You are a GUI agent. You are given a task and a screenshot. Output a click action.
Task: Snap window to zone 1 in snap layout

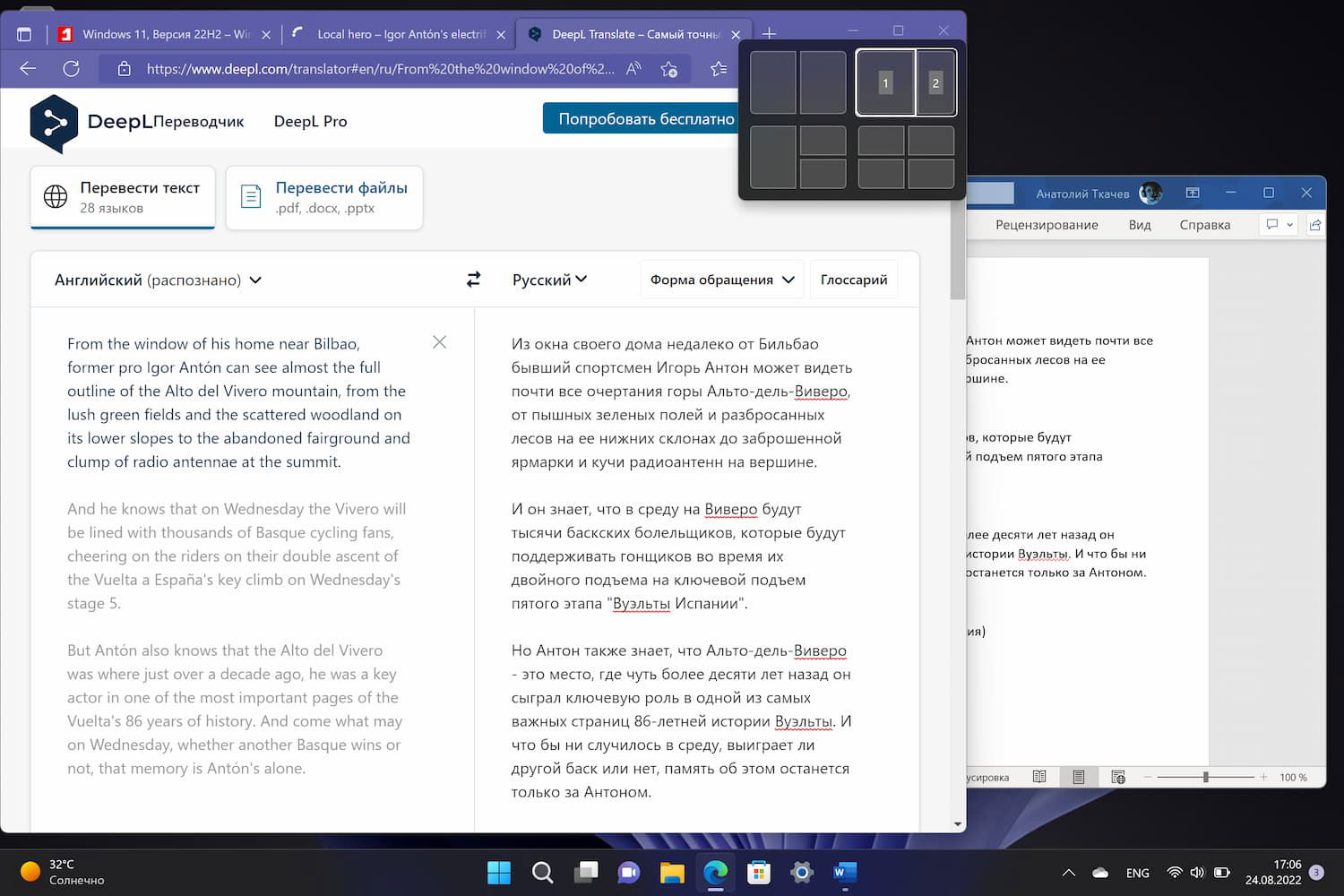pos(886,82)
